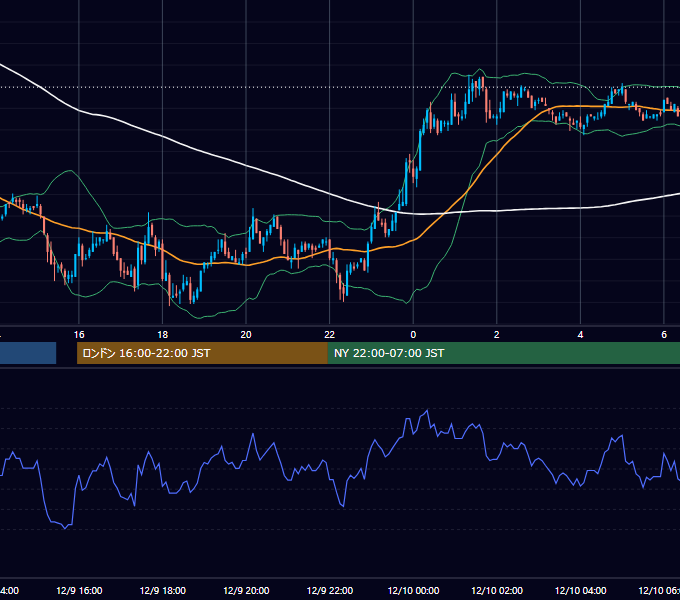Screen dimensions: 680x600
Task: Click the 16 hour label on price chart
Action: coord(79,335)
